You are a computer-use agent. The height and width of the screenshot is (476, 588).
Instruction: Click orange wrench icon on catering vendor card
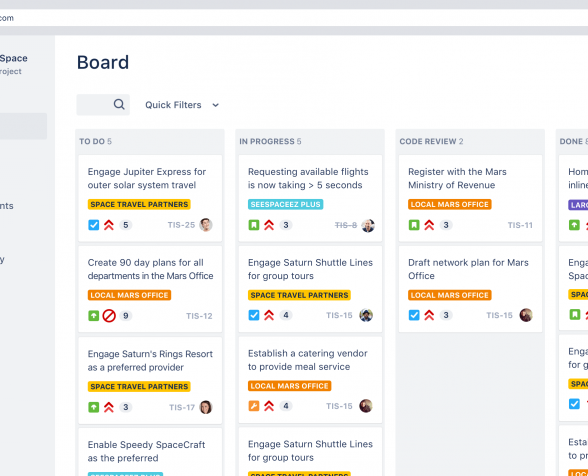[254, 406]
